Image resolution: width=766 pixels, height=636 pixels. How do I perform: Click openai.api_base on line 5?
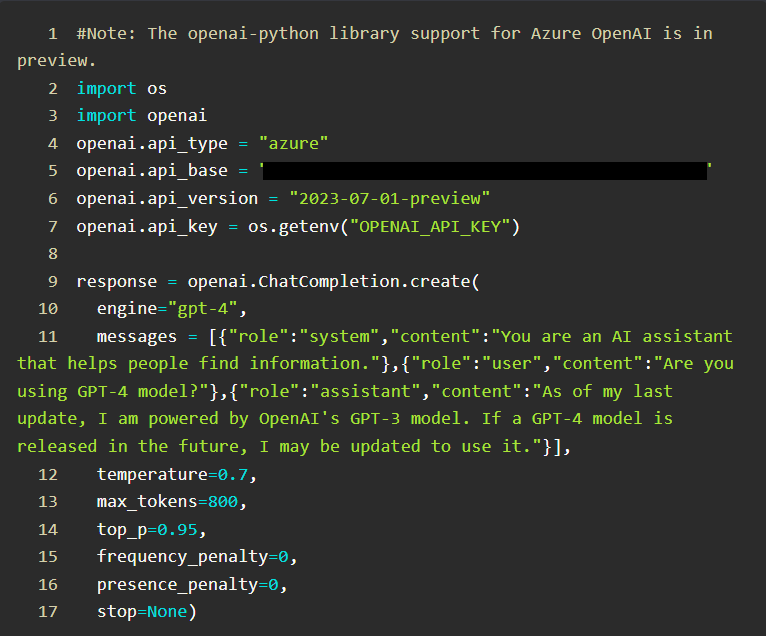[x=152, y=171]
